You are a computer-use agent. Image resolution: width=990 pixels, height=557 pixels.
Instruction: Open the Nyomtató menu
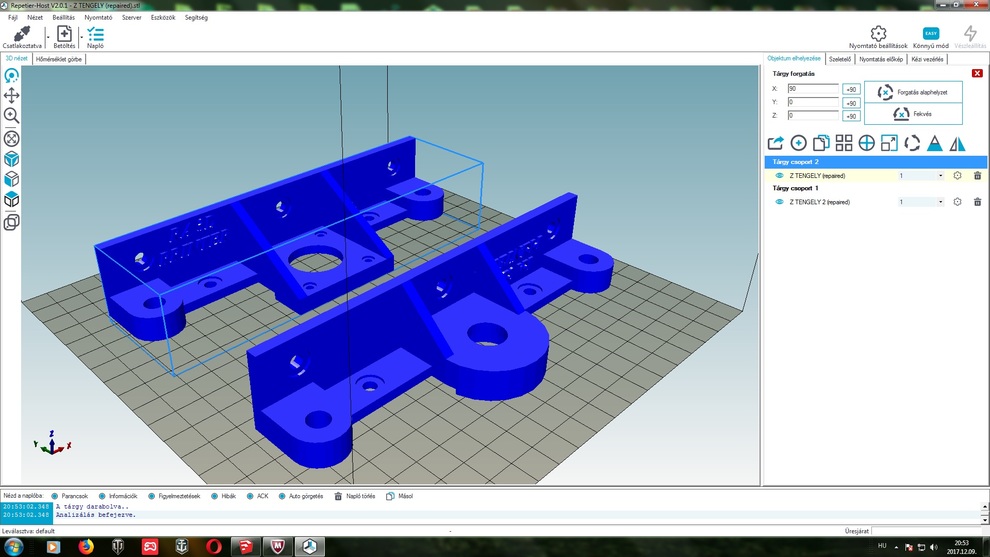(x=98, y=17)
